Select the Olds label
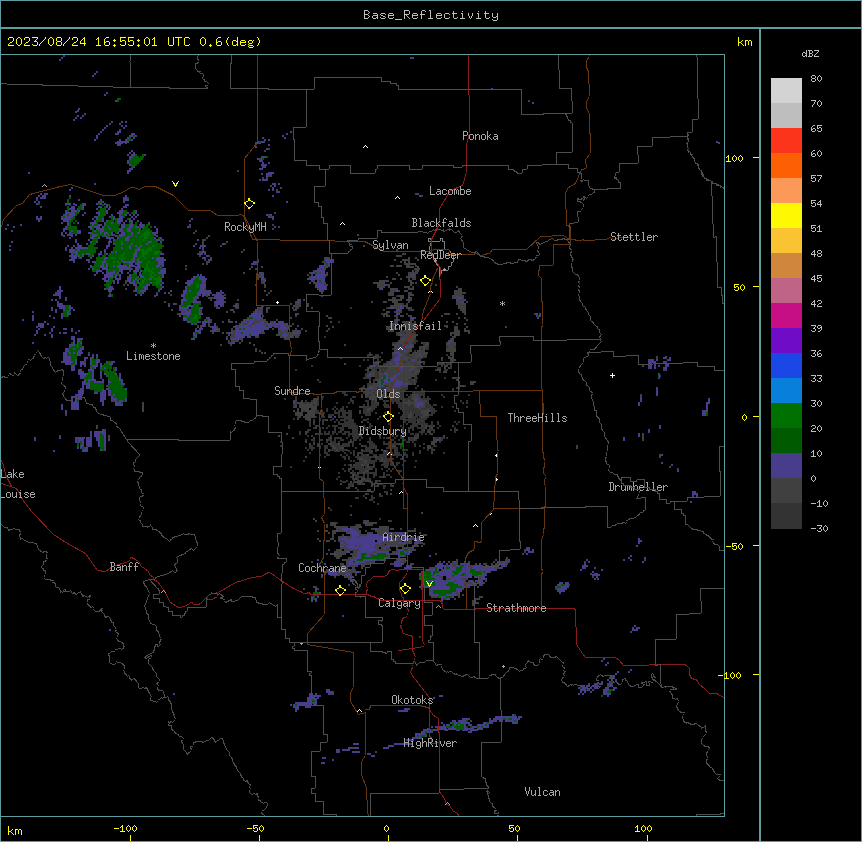The image size is (862, 842). (x=388, y=394)
